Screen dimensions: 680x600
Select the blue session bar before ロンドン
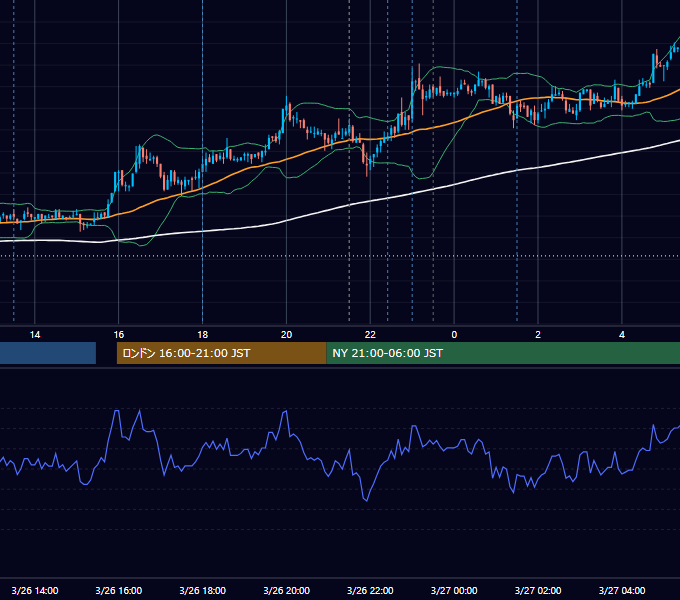point(48,353)
